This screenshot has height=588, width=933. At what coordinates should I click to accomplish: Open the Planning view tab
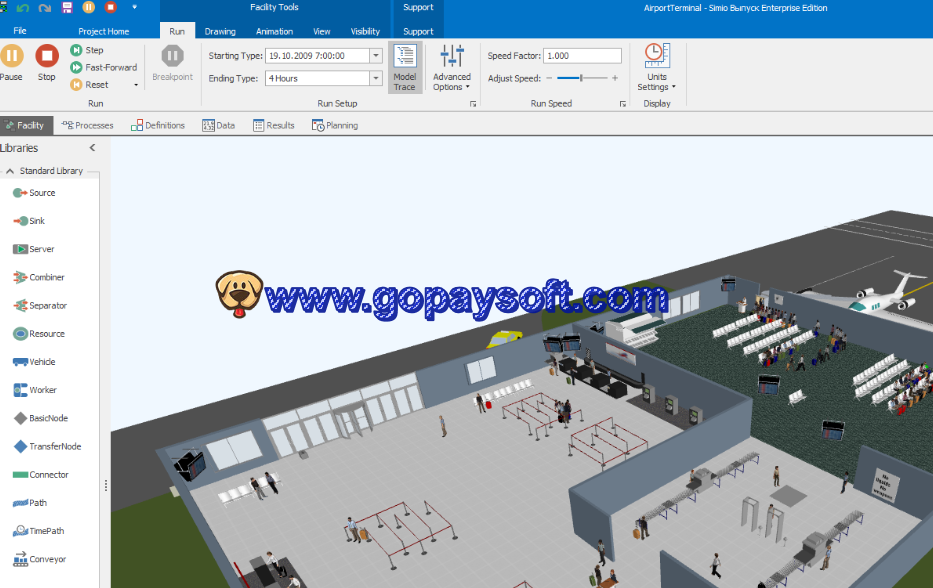click(335, 126)
